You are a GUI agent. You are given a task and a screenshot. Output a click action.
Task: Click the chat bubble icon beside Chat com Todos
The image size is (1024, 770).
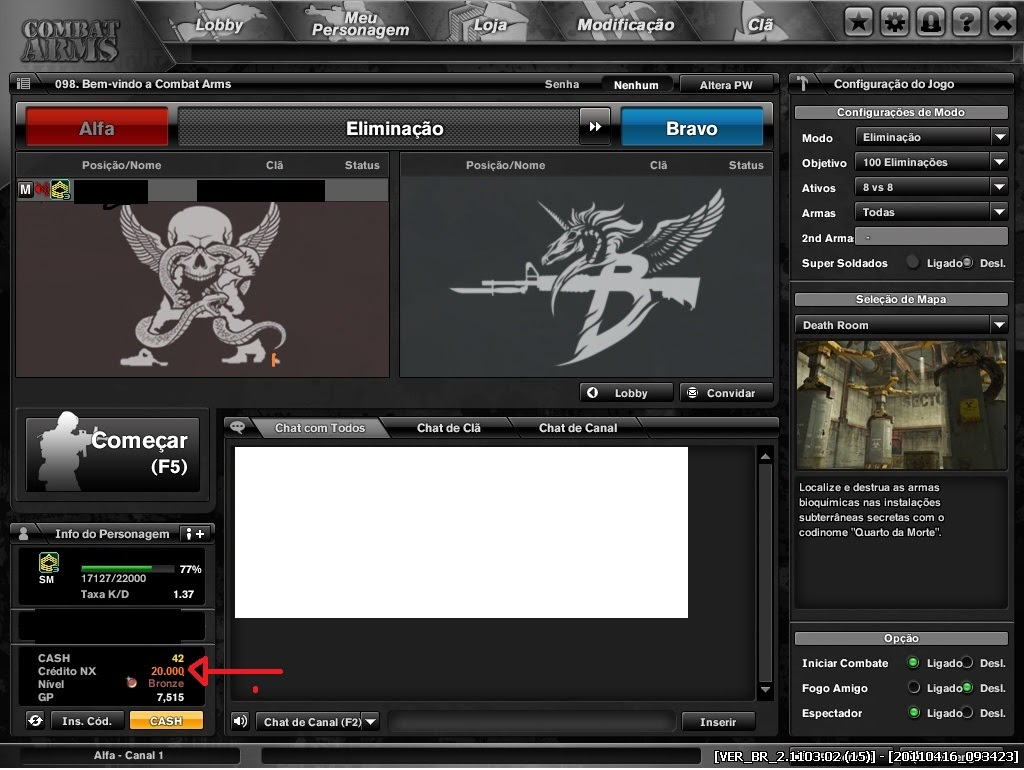tap(237, 426)
